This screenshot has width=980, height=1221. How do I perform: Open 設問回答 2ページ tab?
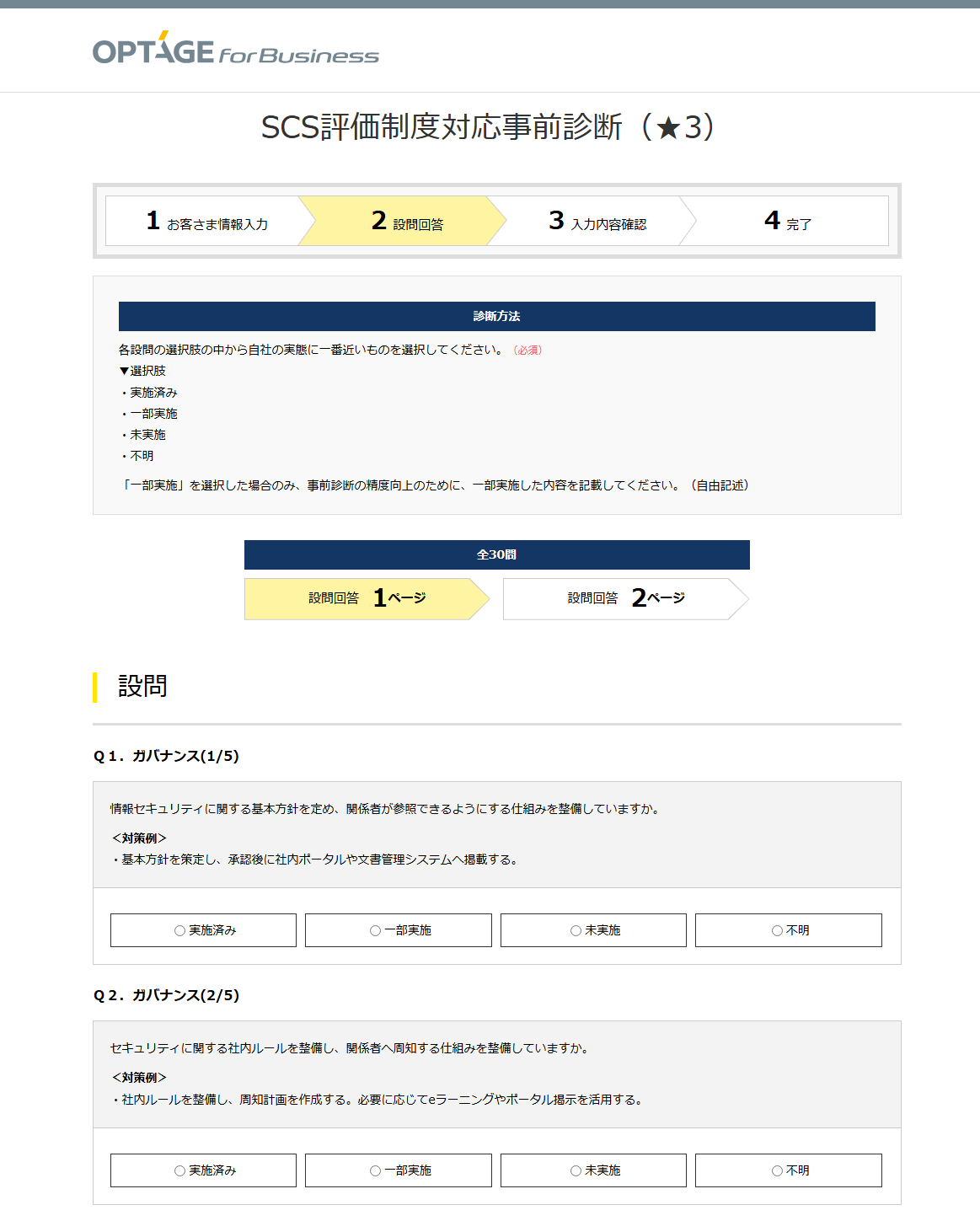tap(625, 598)
